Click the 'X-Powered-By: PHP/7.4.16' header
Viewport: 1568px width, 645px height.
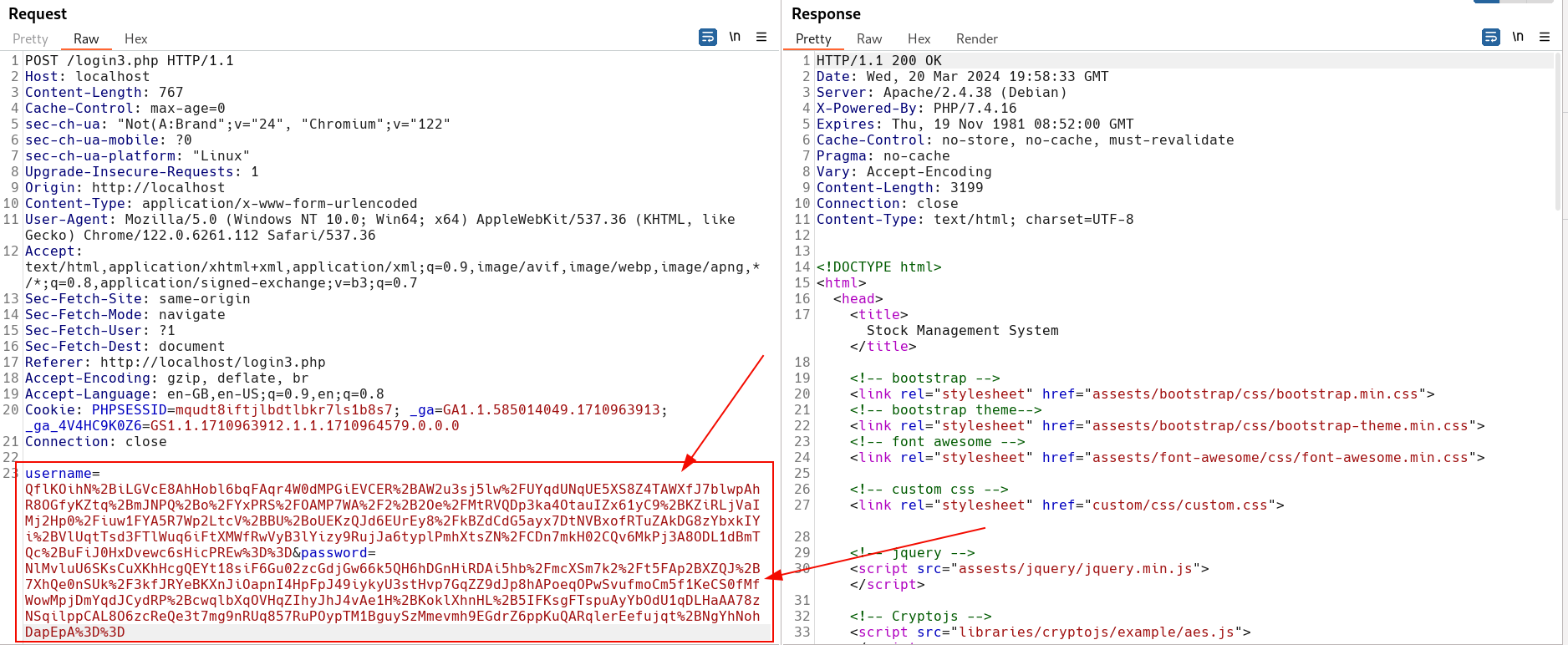[917, 109]
